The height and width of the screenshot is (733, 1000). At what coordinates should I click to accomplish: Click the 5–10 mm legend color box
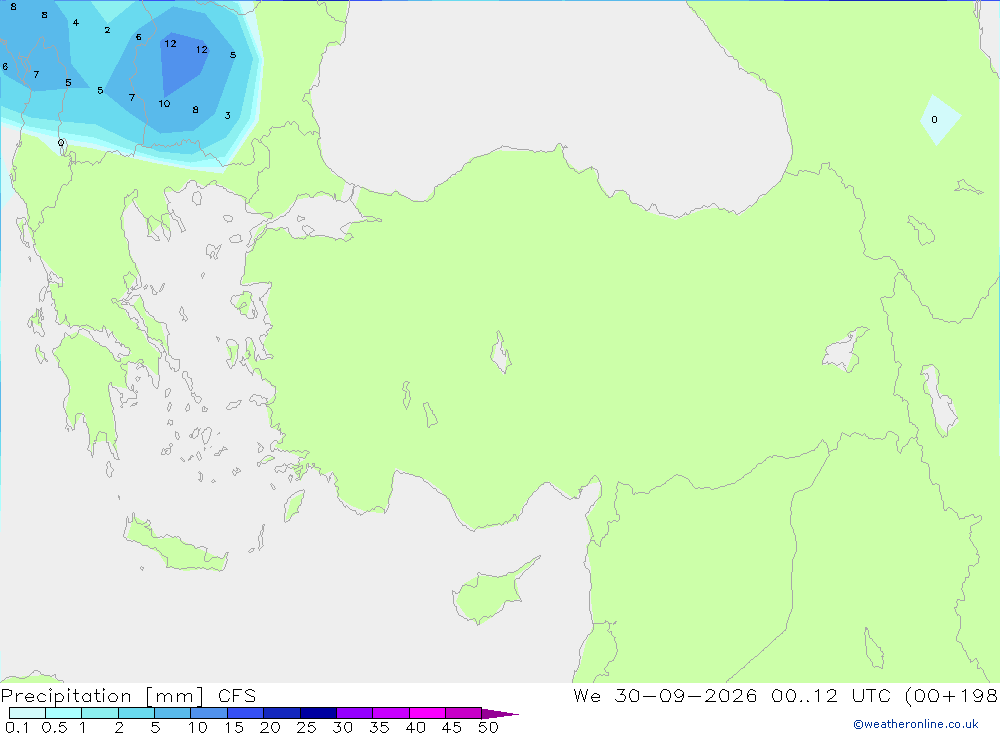[173, 713]
